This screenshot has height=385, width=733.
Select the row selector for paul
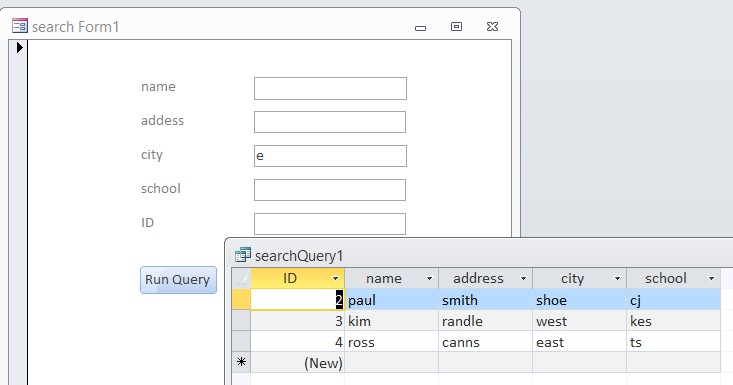click(x=241, y=299)
